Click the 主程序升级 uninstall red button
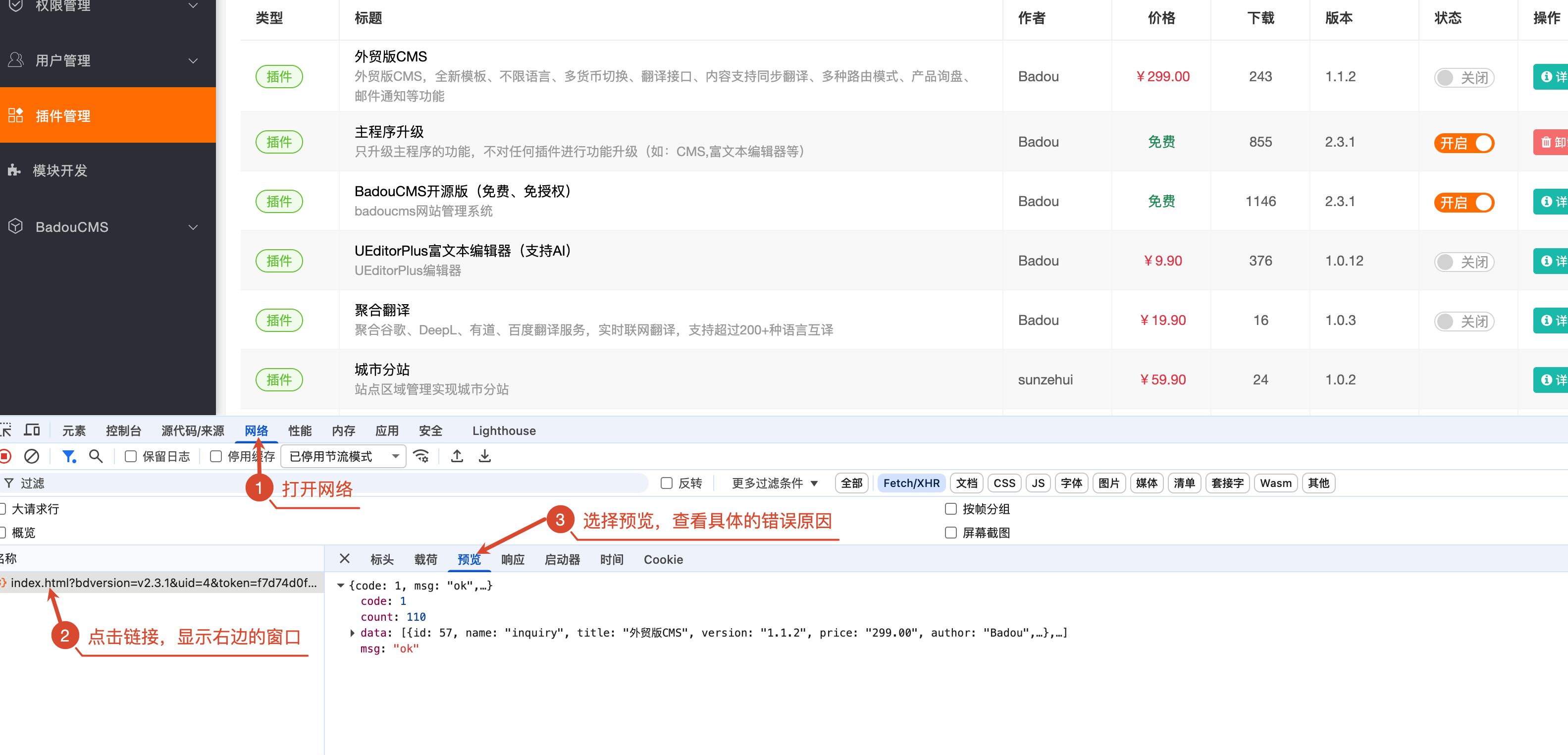This screenshot has width=1568, height=755. [x=1550, y=143]
